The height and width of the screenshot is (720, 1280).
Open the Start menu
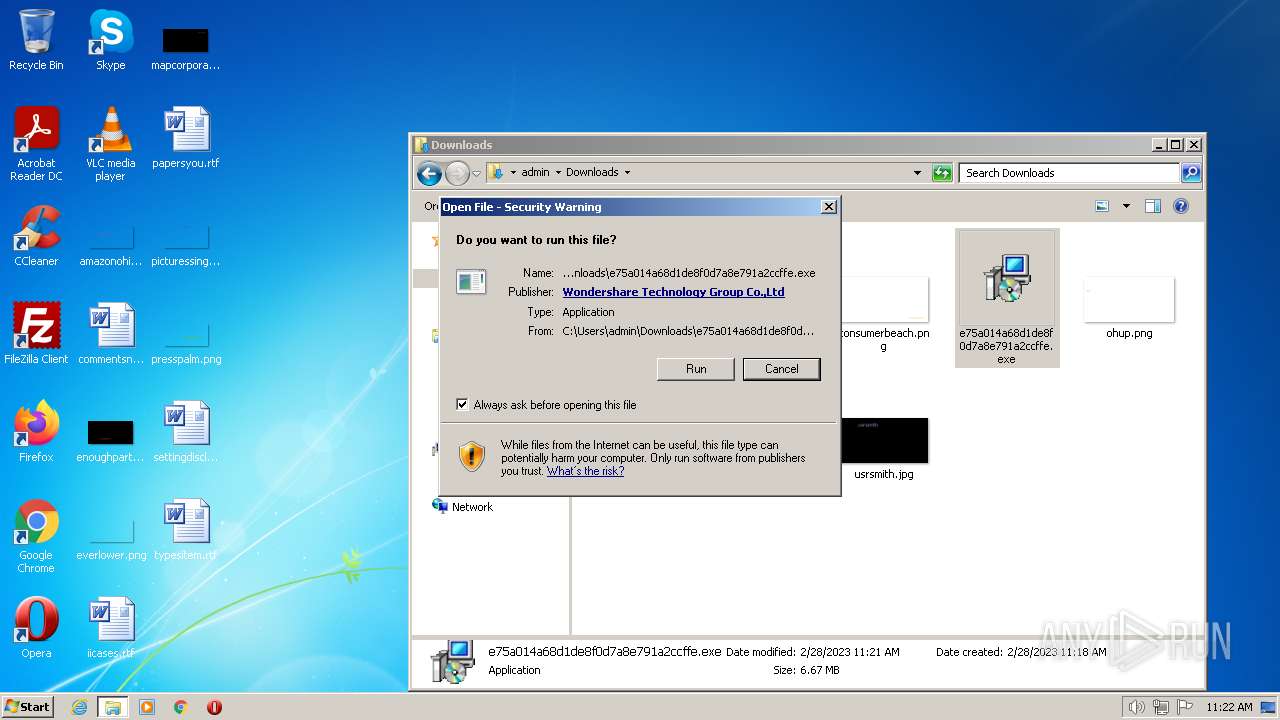click(x=28, y=707)
